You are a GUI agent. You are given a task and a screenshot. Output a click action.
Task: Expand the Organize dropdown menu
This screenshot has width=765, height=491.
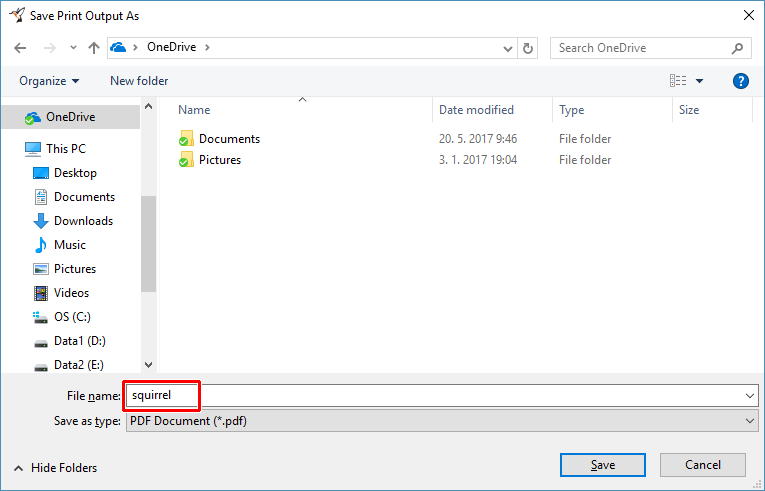[x=48, y=81]
